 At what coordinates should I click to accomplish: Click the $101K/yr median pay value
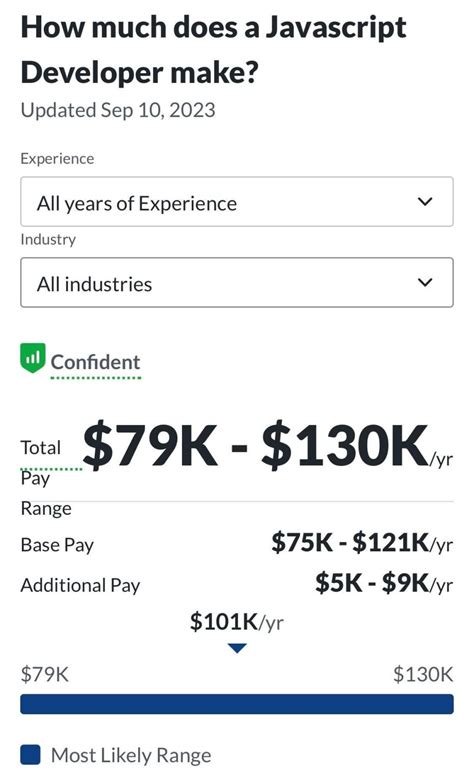237,621
